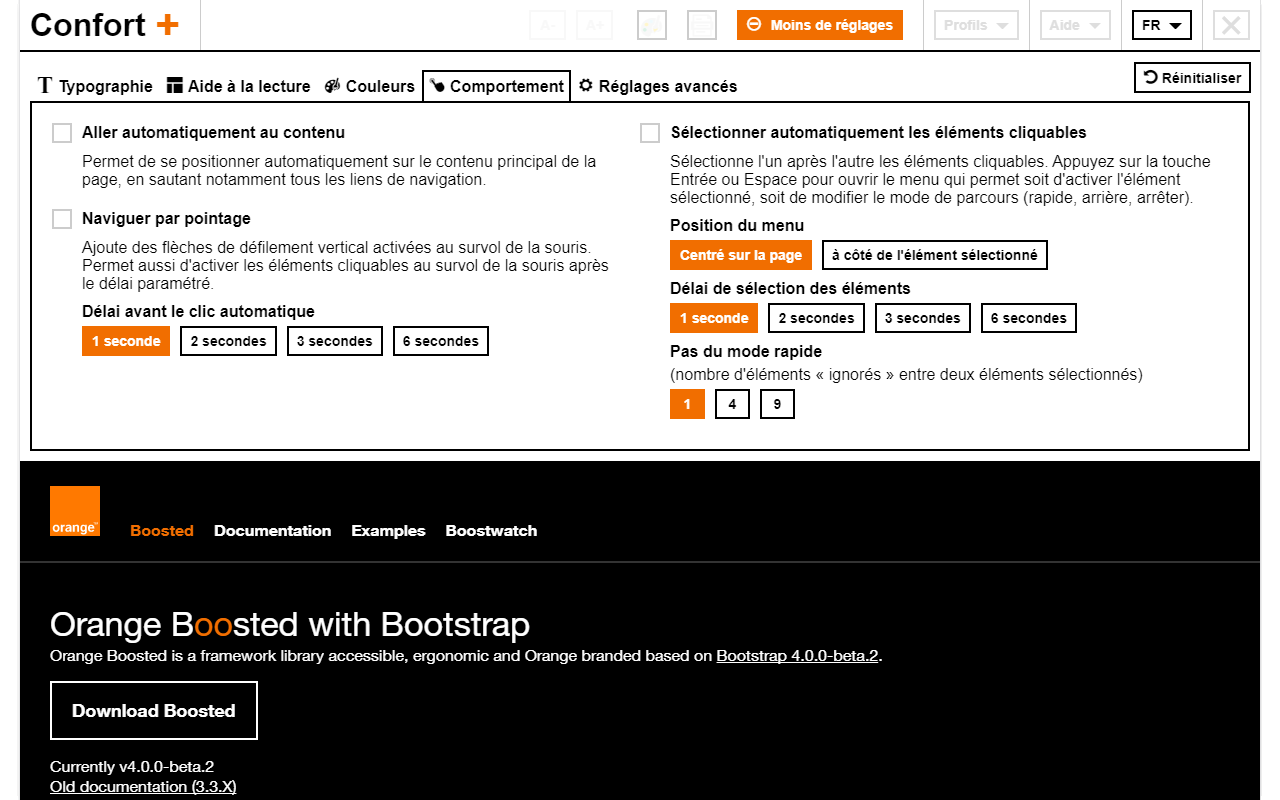
Task: Select 2 secondes for délai de sélection
Action: coord(817,318)
